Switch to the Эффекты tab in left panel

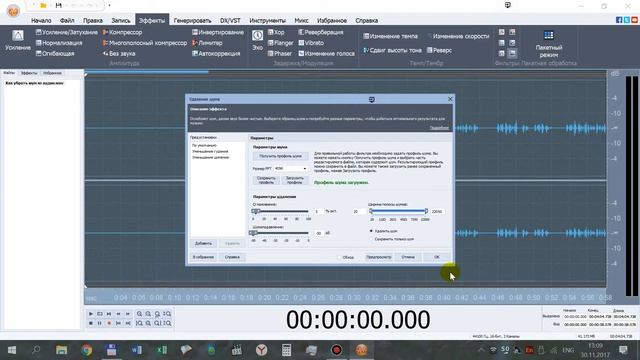pyautogui.click(x=29, y=73)
